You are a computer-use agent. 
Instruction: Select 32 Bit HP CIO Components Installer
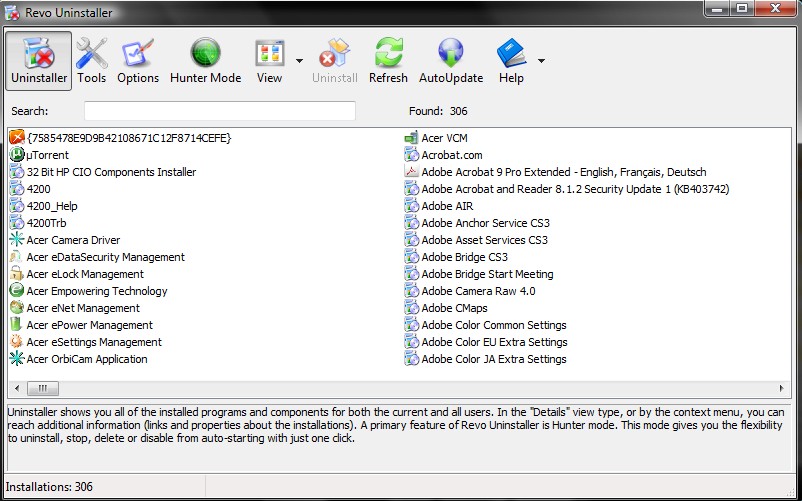coord(103,172)
